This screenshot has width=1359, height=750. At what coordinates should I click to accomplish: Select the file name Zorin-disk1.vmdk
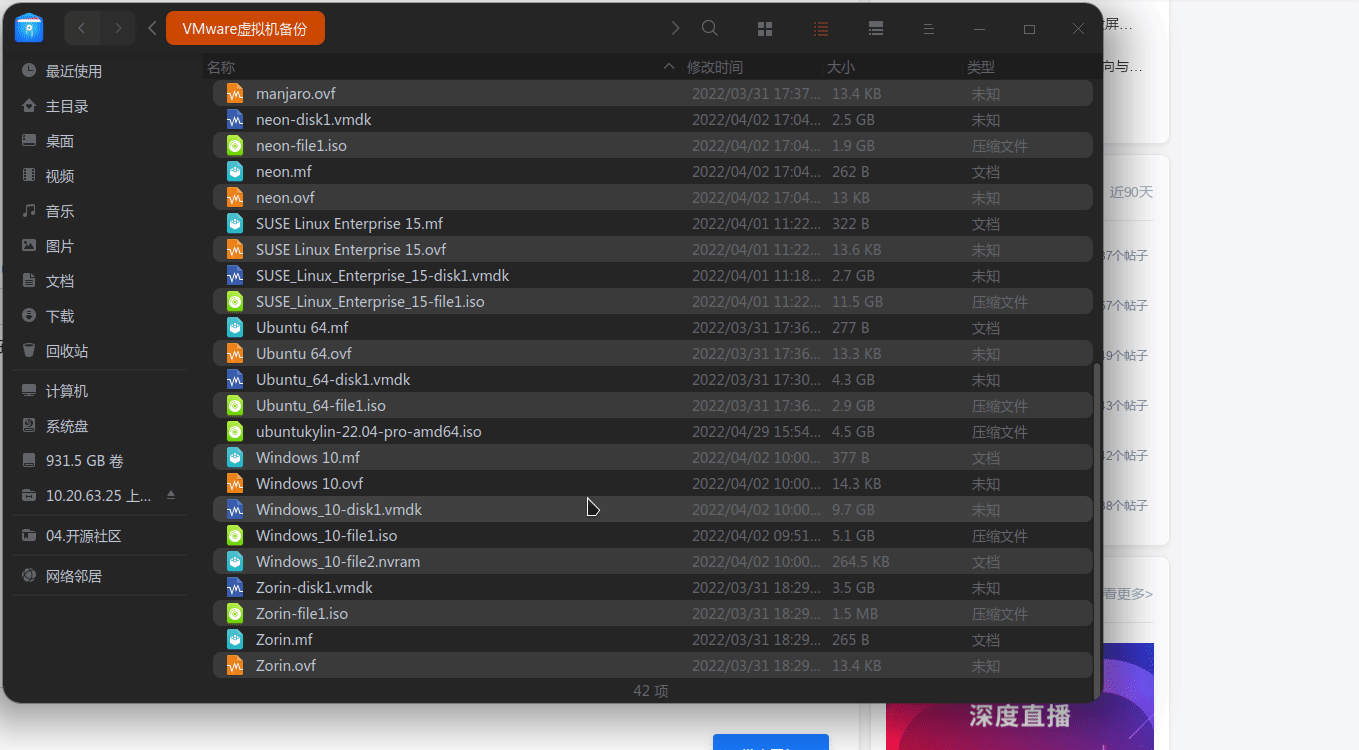[314, 587]
